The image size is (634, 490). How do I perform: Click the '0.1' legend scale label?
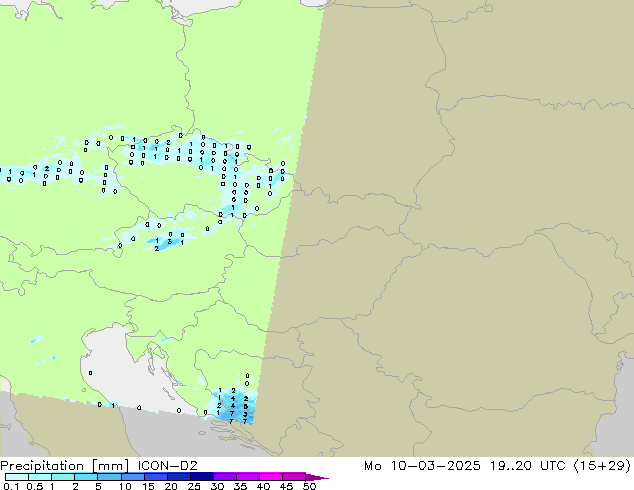point(11,486)
